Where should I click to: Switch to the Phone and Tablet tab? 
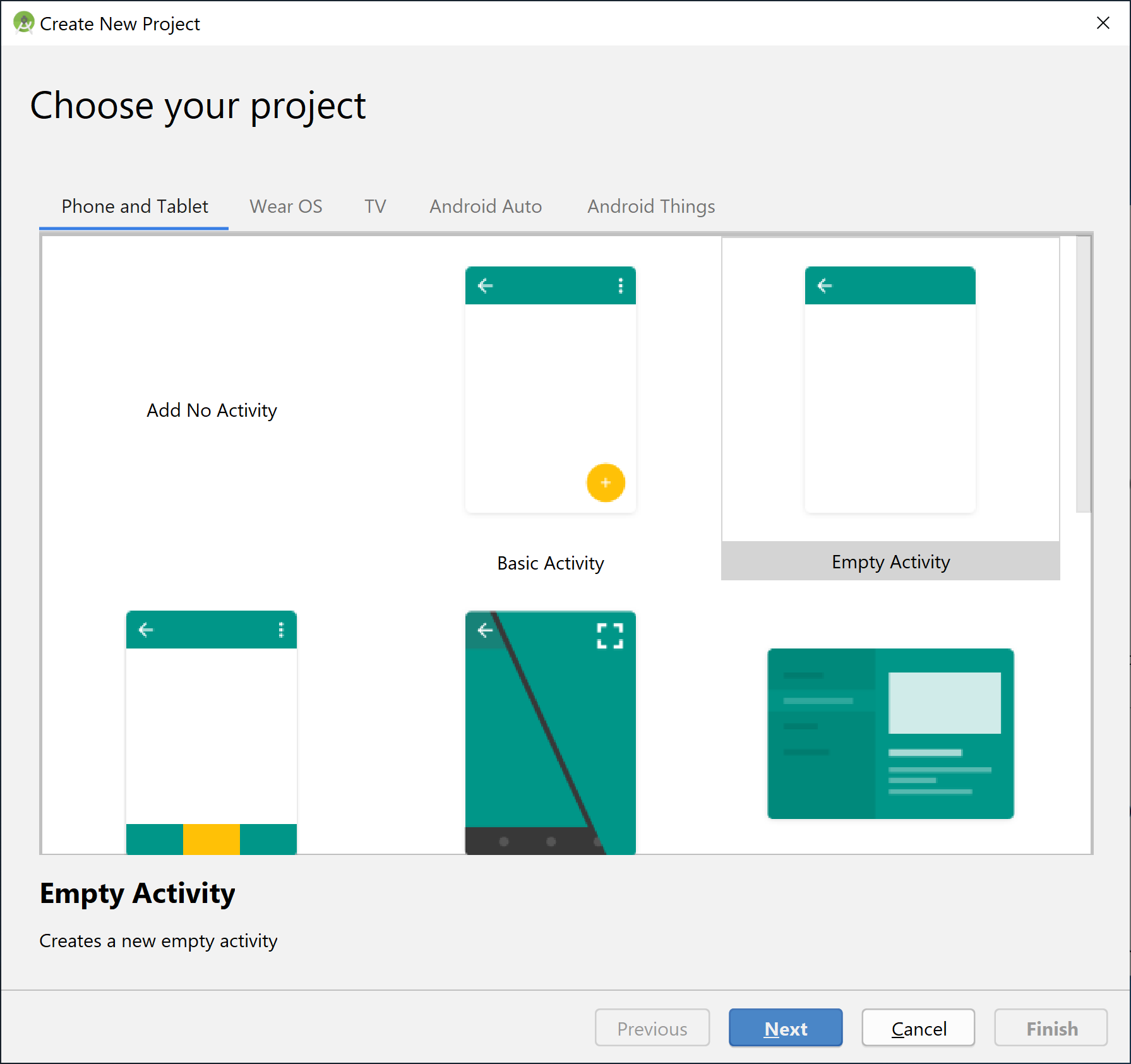135,206
